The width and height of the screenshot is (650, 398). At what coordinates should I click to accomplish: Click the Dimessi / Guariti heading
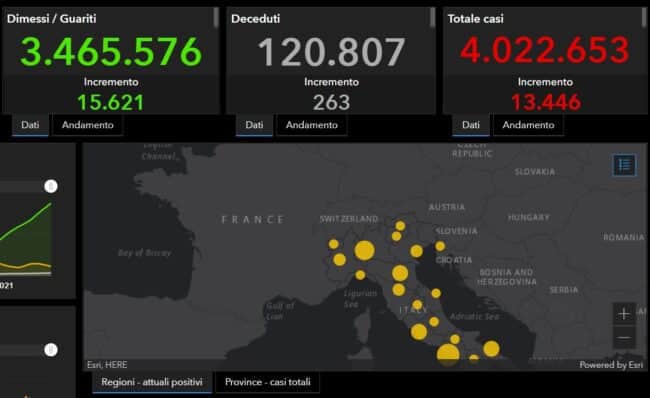pyautogui.click(x=51, y=19)
